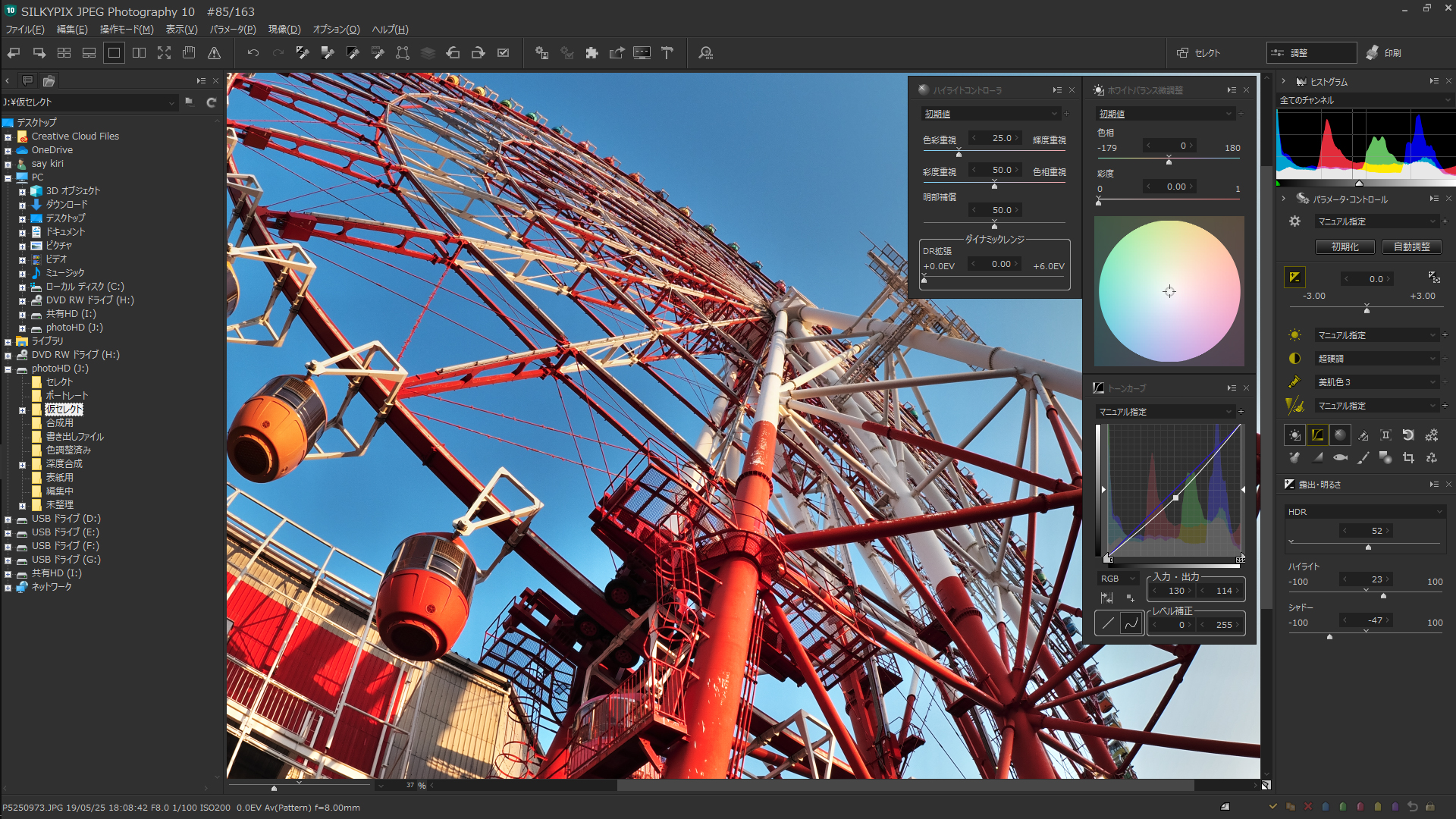Toggle the smooth curve mode button

pyautogui.click(x=1131, y=624)
